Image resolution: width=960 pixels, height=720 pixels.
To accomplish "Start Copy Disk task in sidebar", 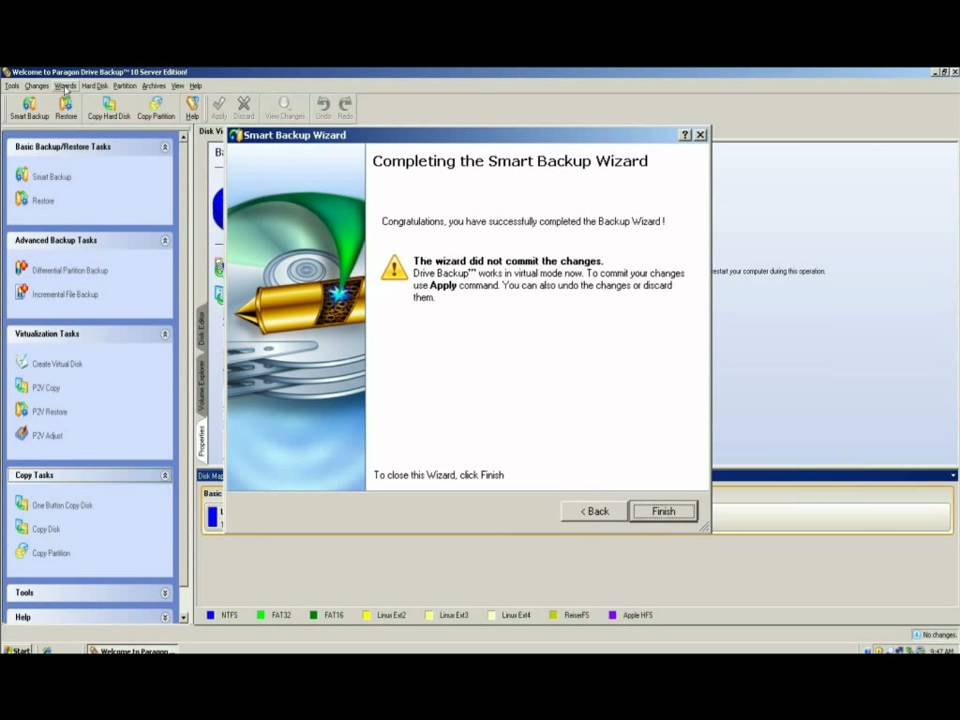I will [37, 528].
